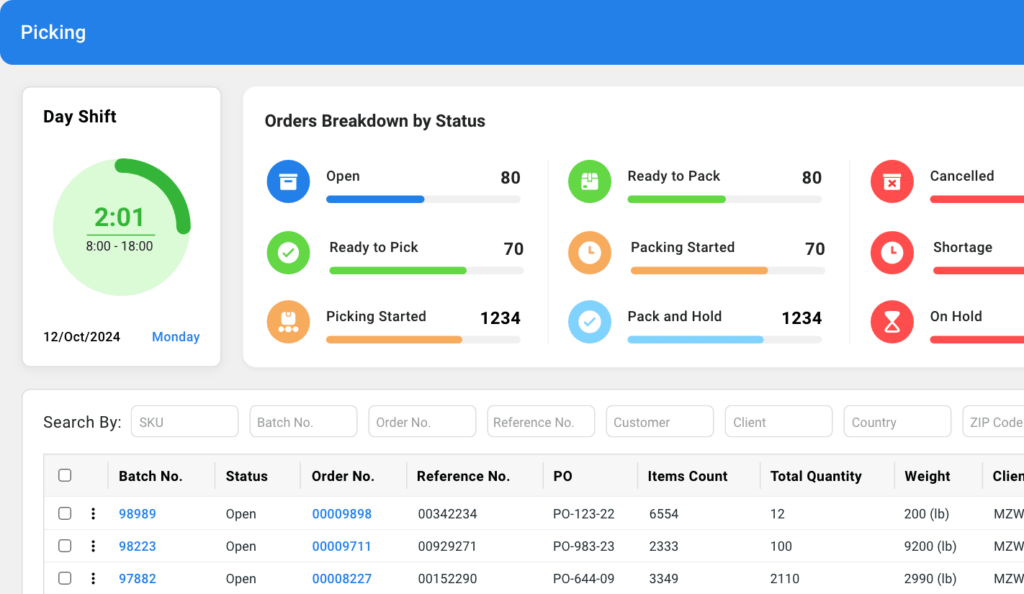1024x594 pixels.
Task: Click the Total Quantity column header
Action: 816,476
